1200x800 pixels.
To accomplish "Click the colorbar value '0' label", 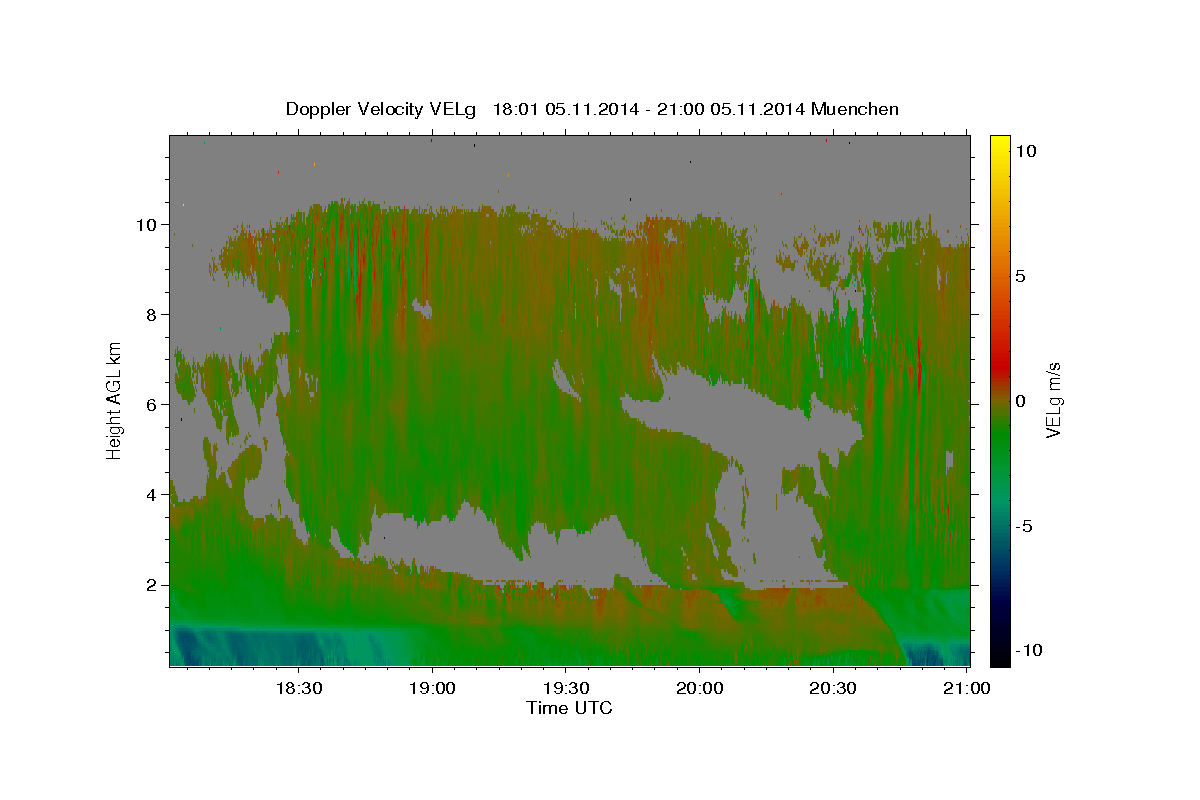I will pyautogui.click(x=1021, y=400).
